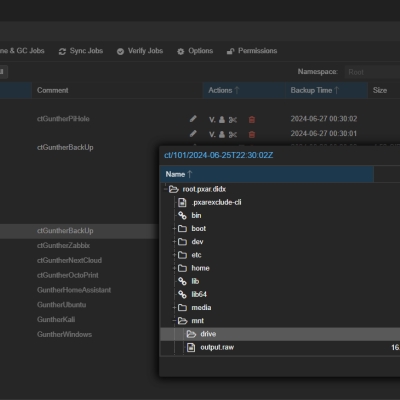Click the Options gear icon
The width and height of the screenshot is (400, 400).
tap(181, 52)
